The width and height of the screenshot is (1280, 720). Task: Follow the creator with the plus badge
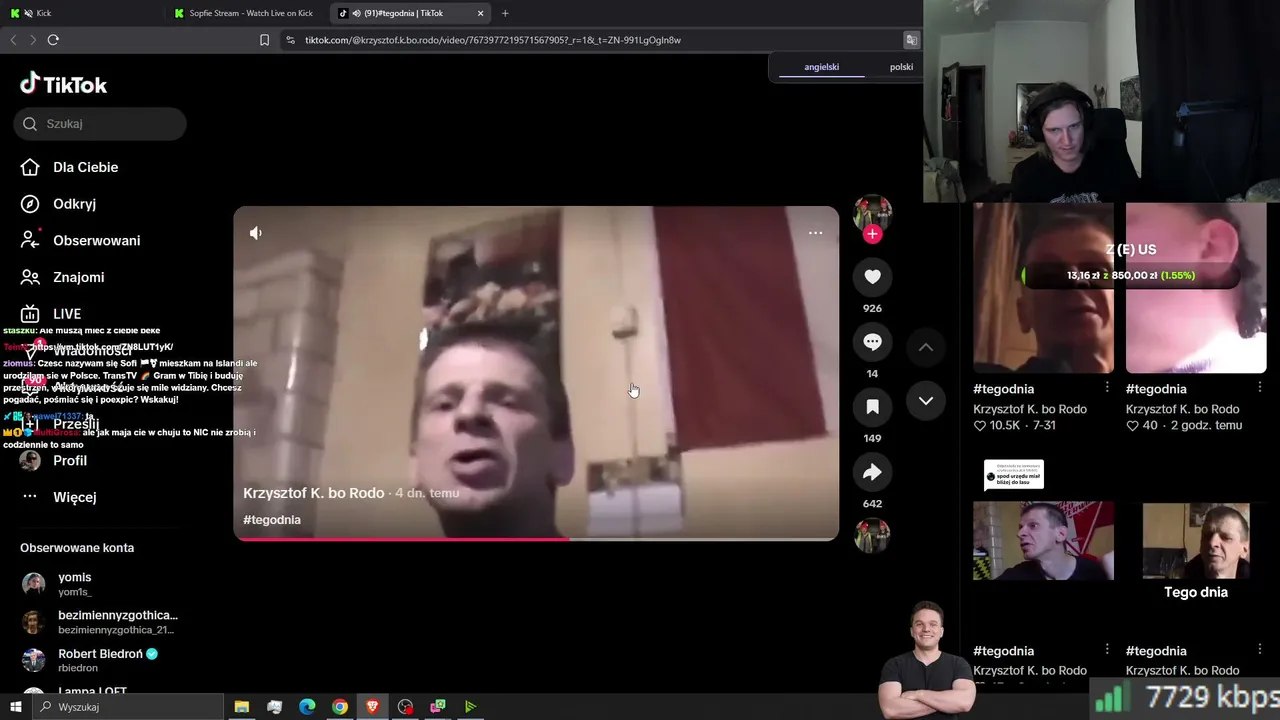[x=872, y=234]
